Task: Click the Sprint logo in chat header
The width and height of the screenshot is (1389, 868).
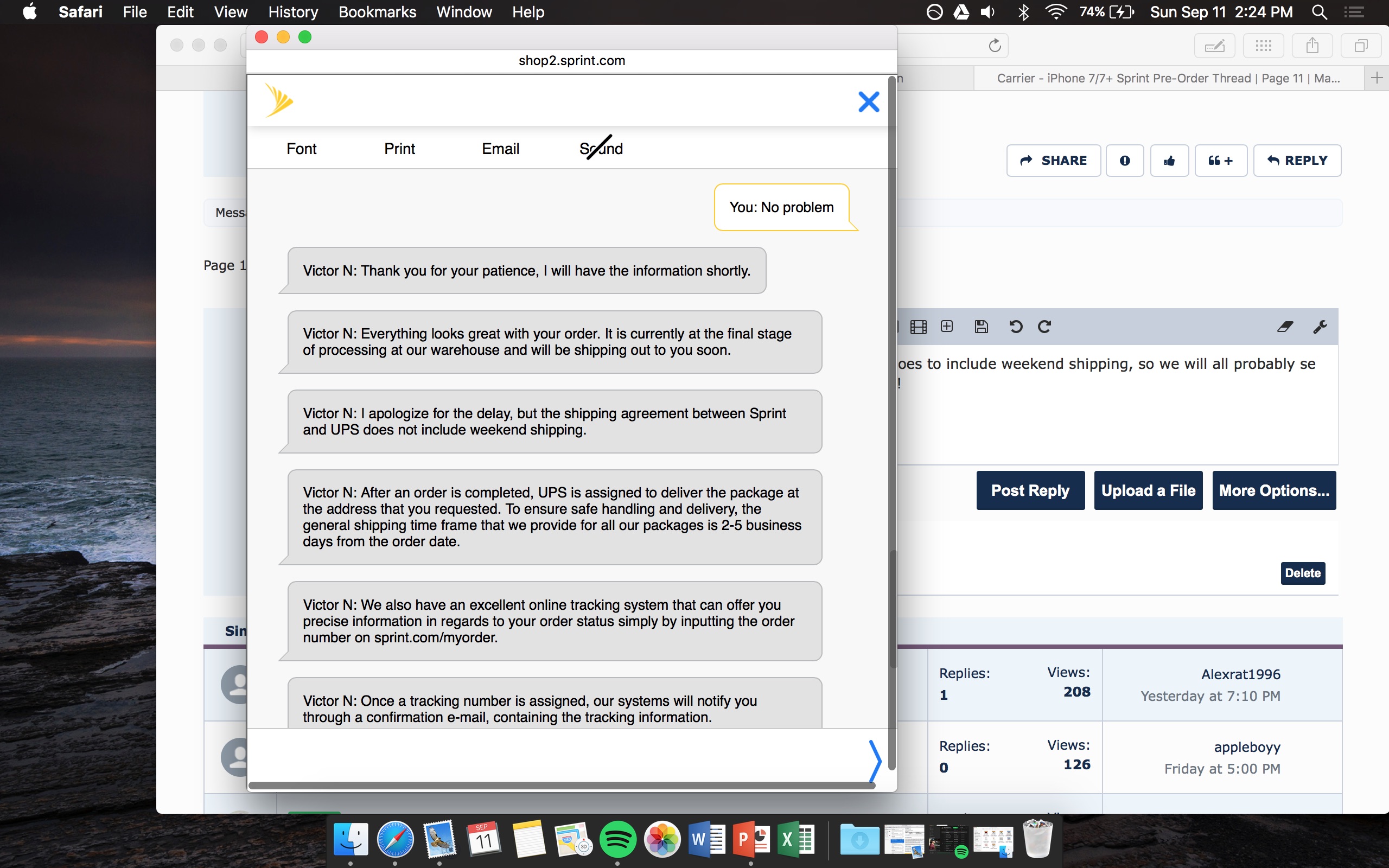Action: pos(279,100)
